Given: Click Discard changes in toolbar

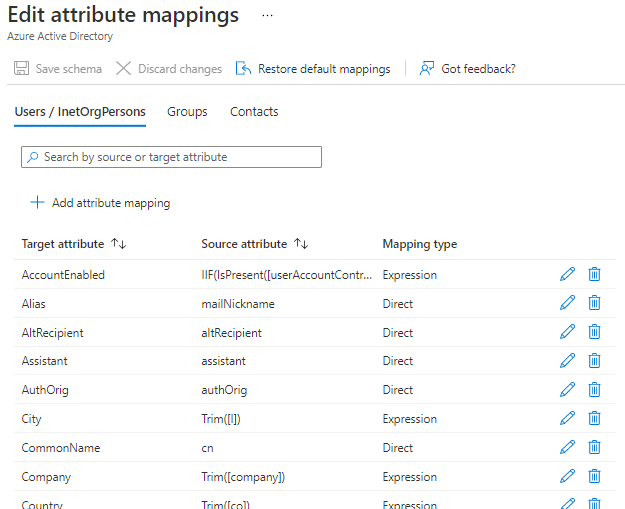Looking at the screenshot, I should click(x=168, y=69).
